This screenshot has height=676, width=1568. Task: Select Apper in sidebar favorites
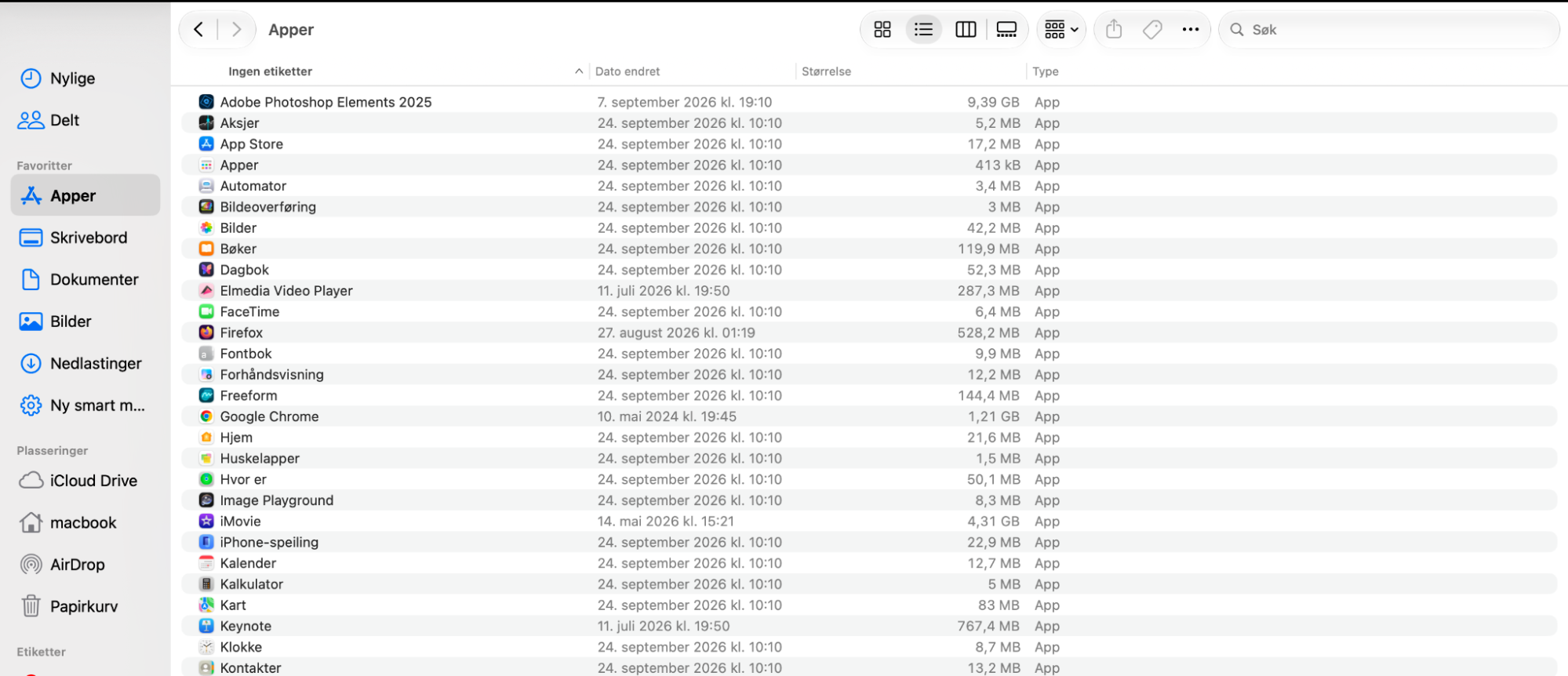[x=85, y=195]
